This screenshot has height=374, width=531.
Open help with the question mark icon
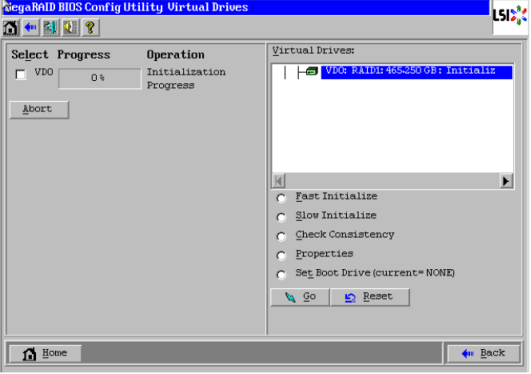[90, 27]
